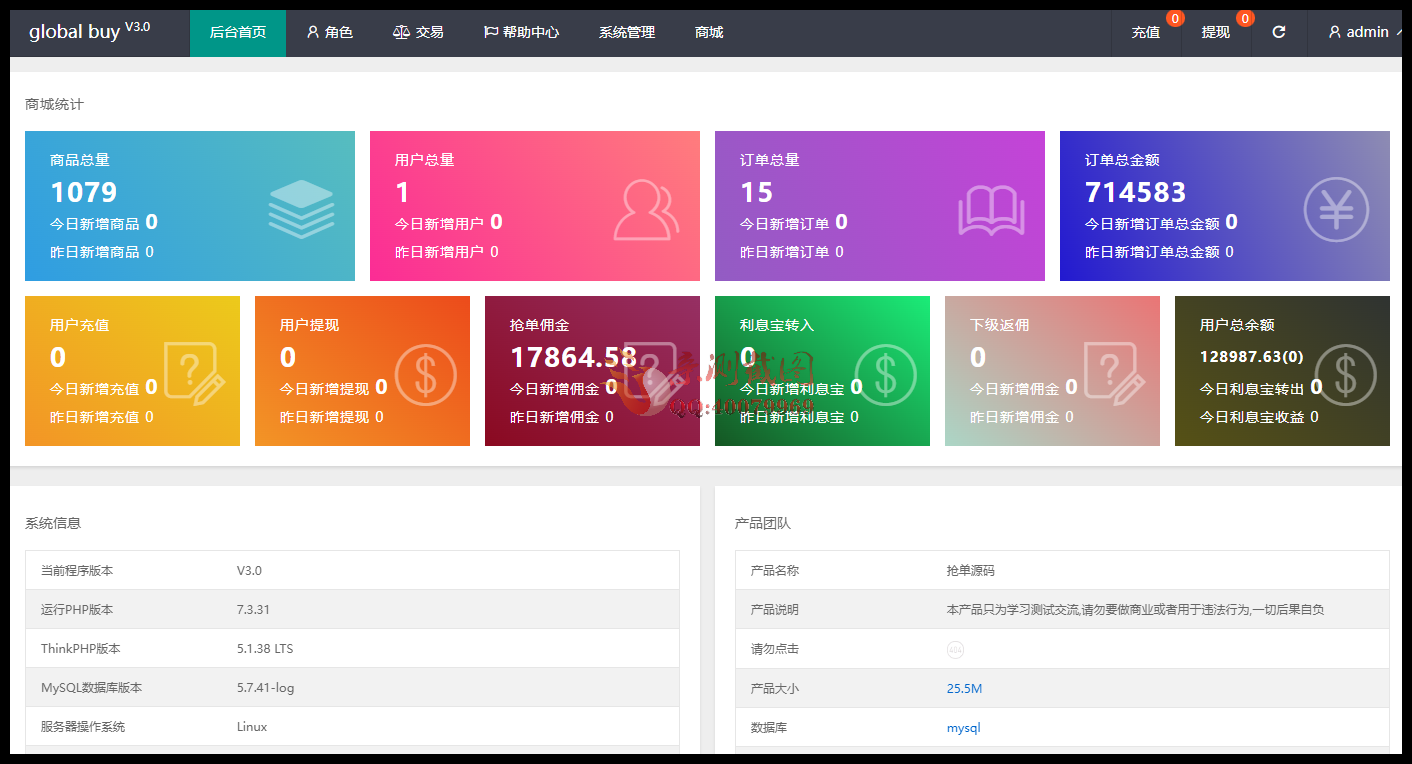This screenshot has height=764, width=1412.
Task: Click the 抢单源码 product name value
Action: coord(971,571)
